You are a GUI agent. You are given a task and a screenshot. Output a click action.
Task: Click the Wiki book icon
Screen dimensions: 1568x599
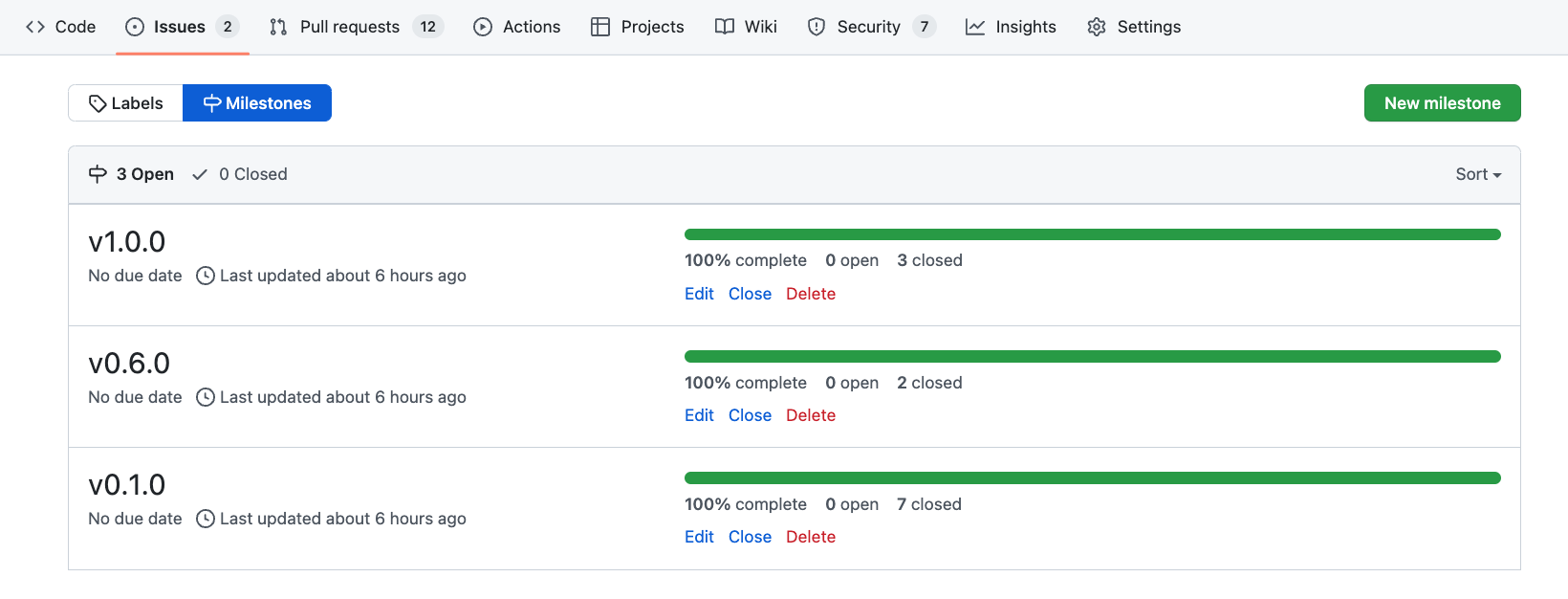click(x=725, y=27)
